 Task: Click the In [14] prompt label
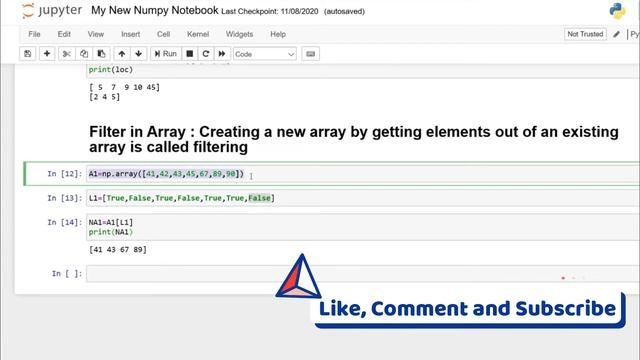coord(64,222)
